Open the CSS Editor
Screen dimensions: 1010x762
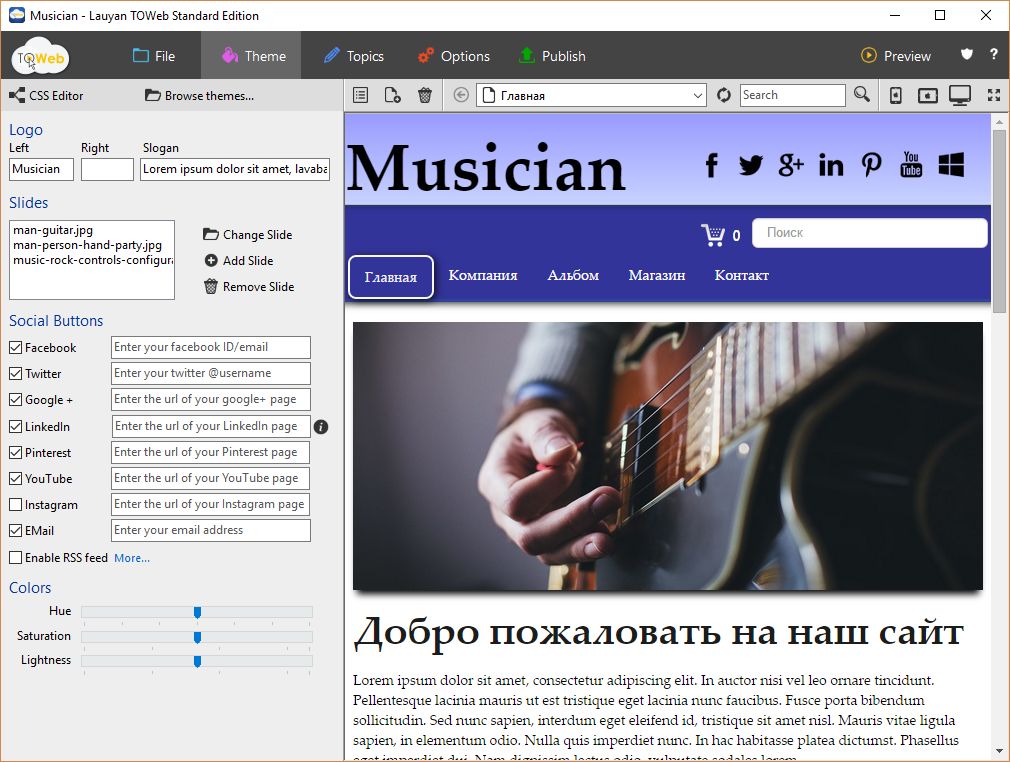pos(44,95)
